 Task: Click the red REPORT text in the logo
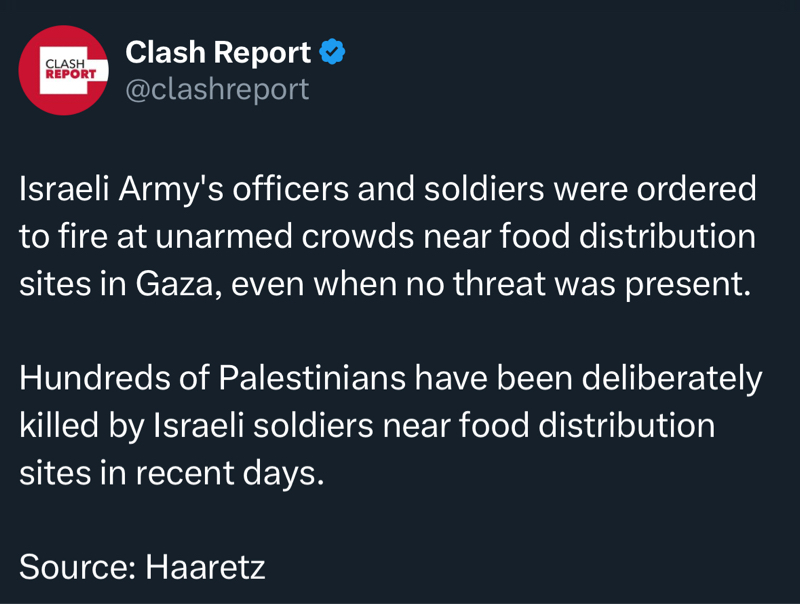coord(70,75)
